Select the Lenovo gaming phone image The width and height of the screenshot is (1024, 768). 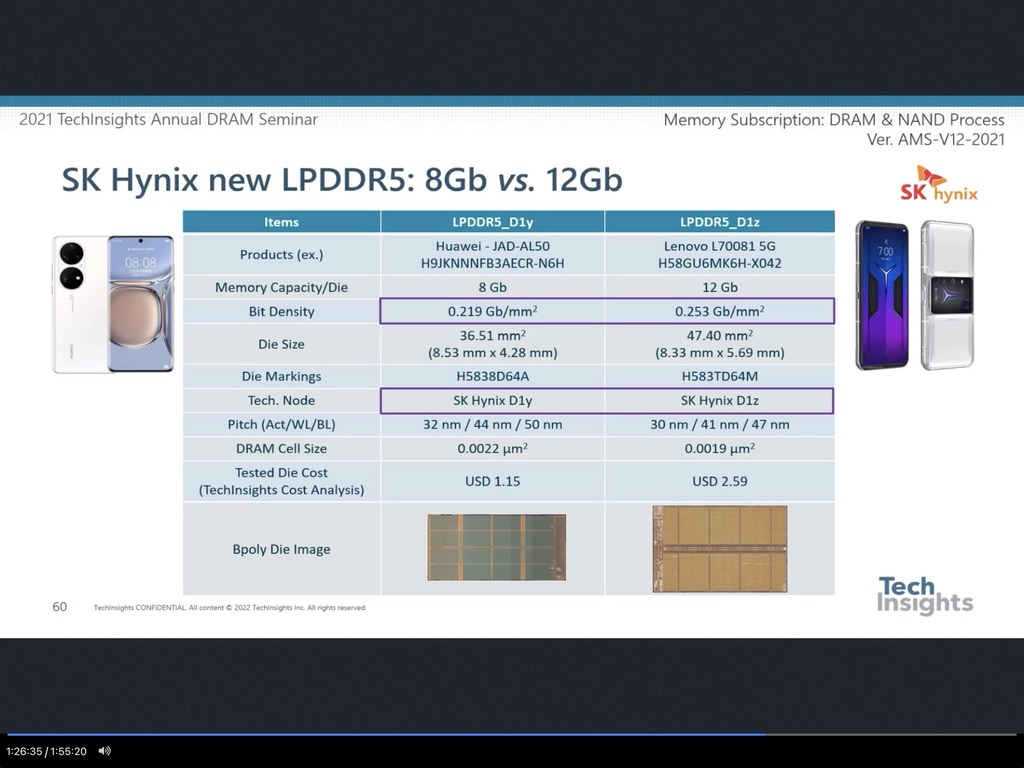914,295
